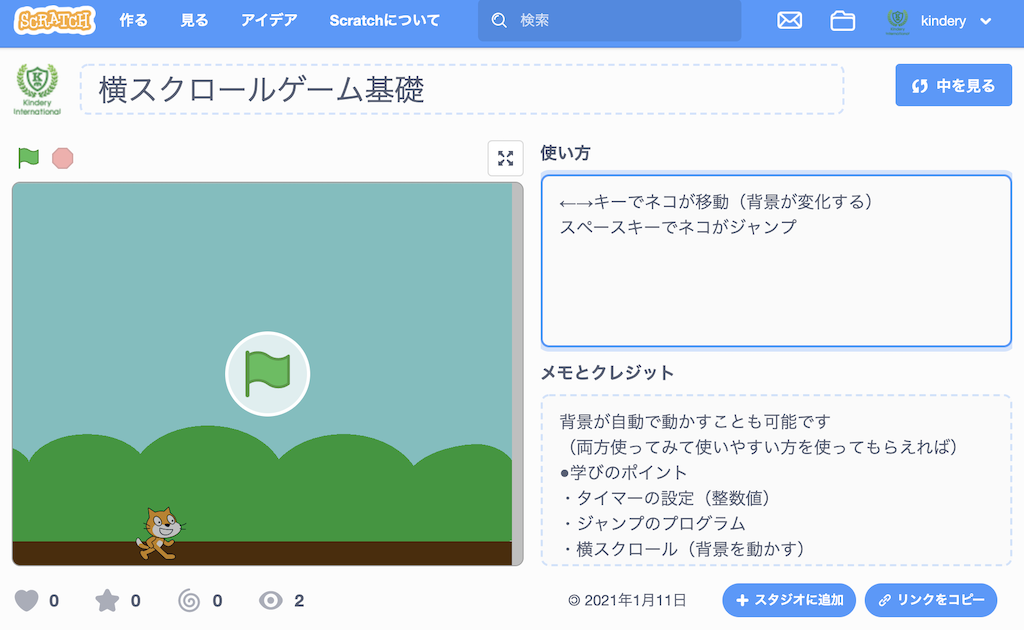Click the search magnifier icon
This screenshot has width=1024, height=630.
(499, 21)
